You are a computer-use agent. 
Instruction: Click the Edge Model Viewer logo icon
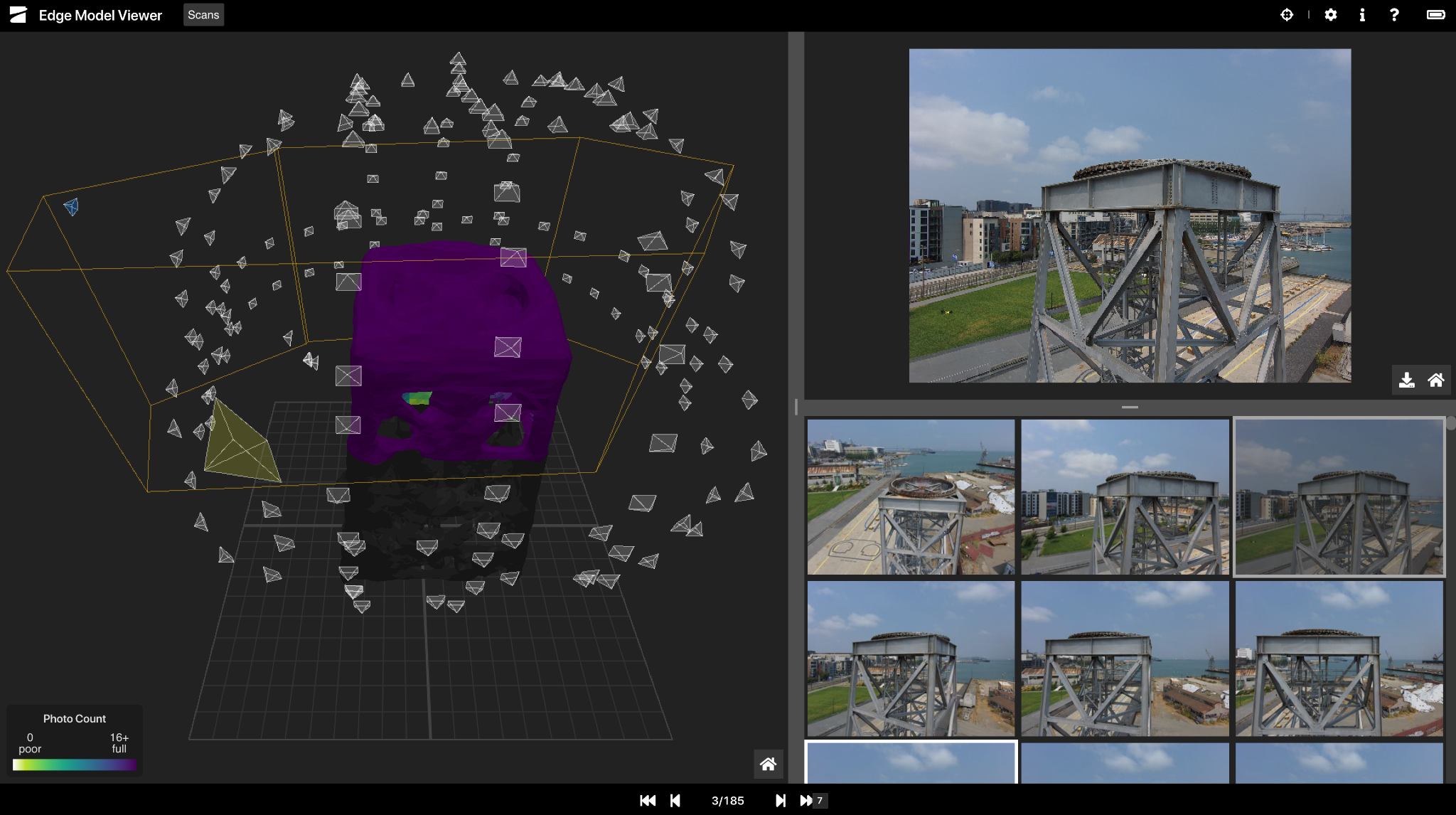[x=18, y=15]
